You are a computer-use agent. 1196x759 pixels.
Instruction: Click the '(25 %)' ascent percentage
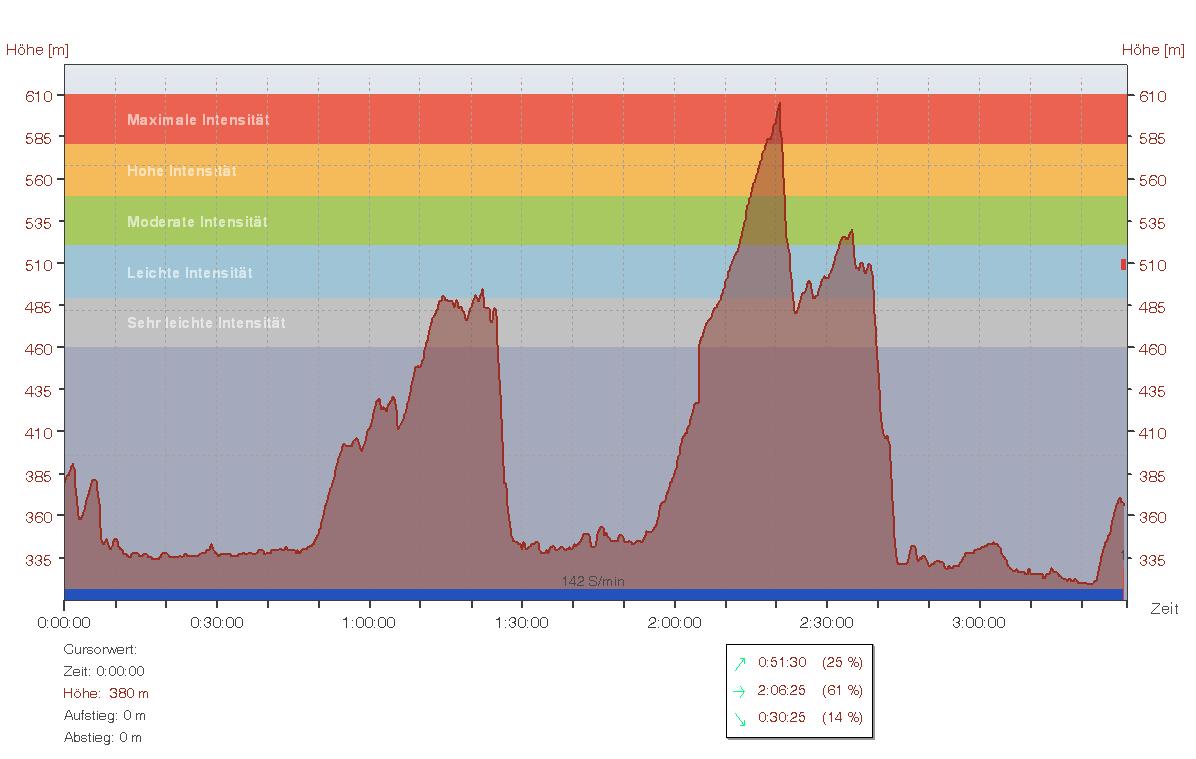pos(842,662)
